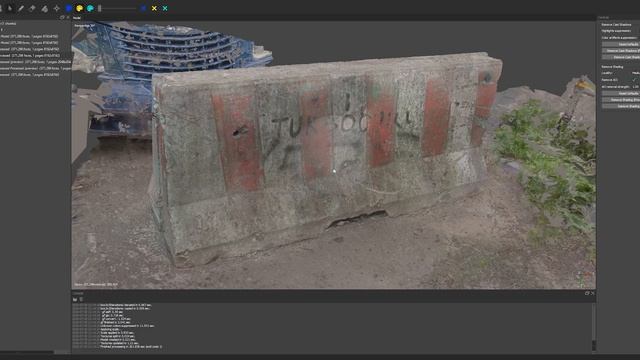Choose the cyan circle brush
The width and height of the screenshot is (640, 360).
coord(90,8)
